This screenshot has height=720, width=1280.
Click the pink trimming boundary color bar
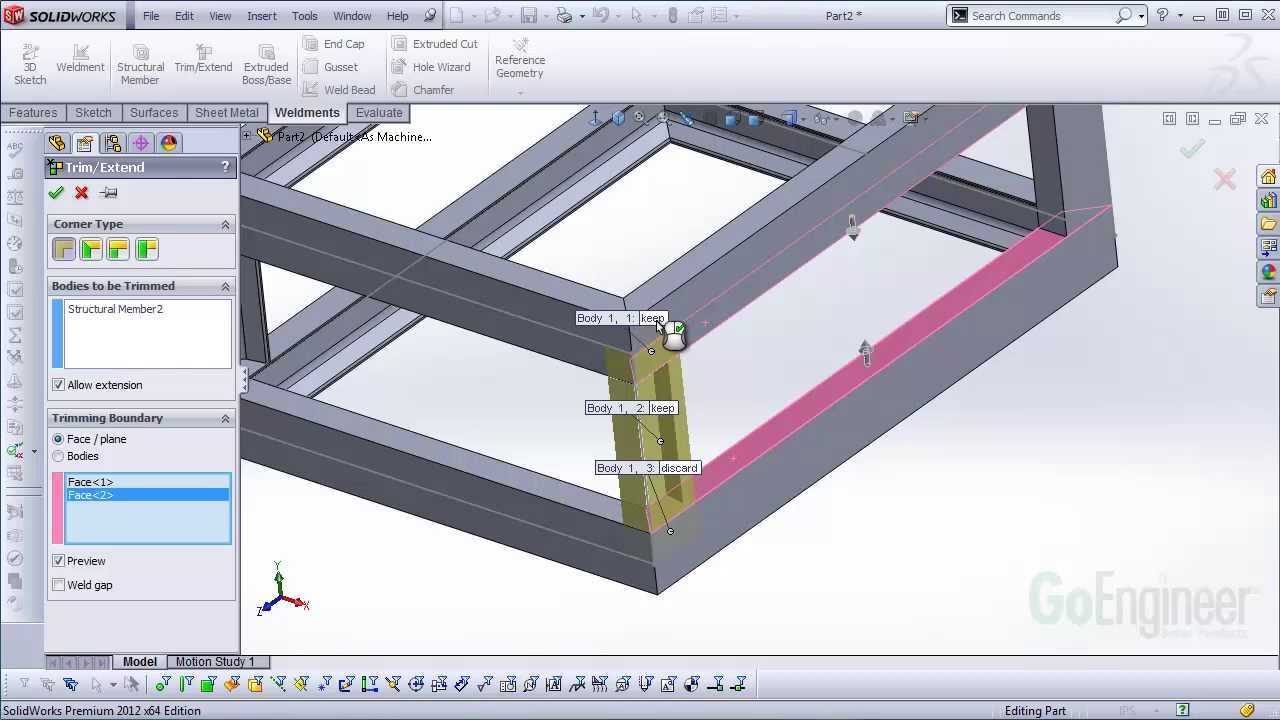pos(58,508)
